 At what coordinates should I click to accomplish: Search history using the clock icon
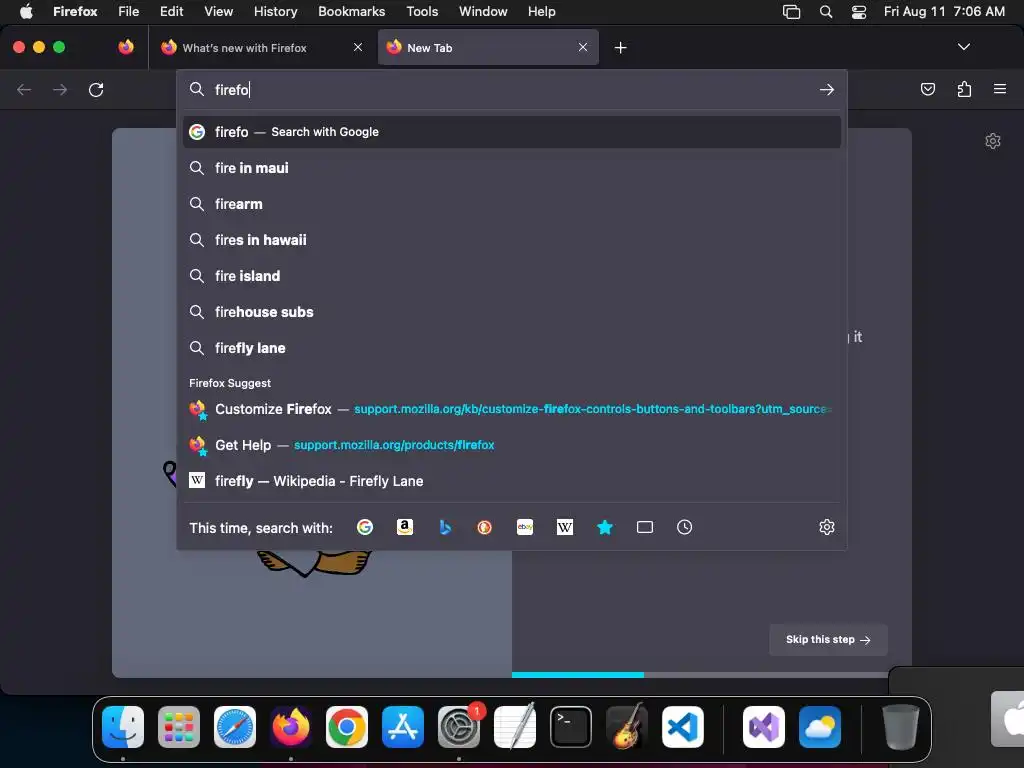pos(684,527)
